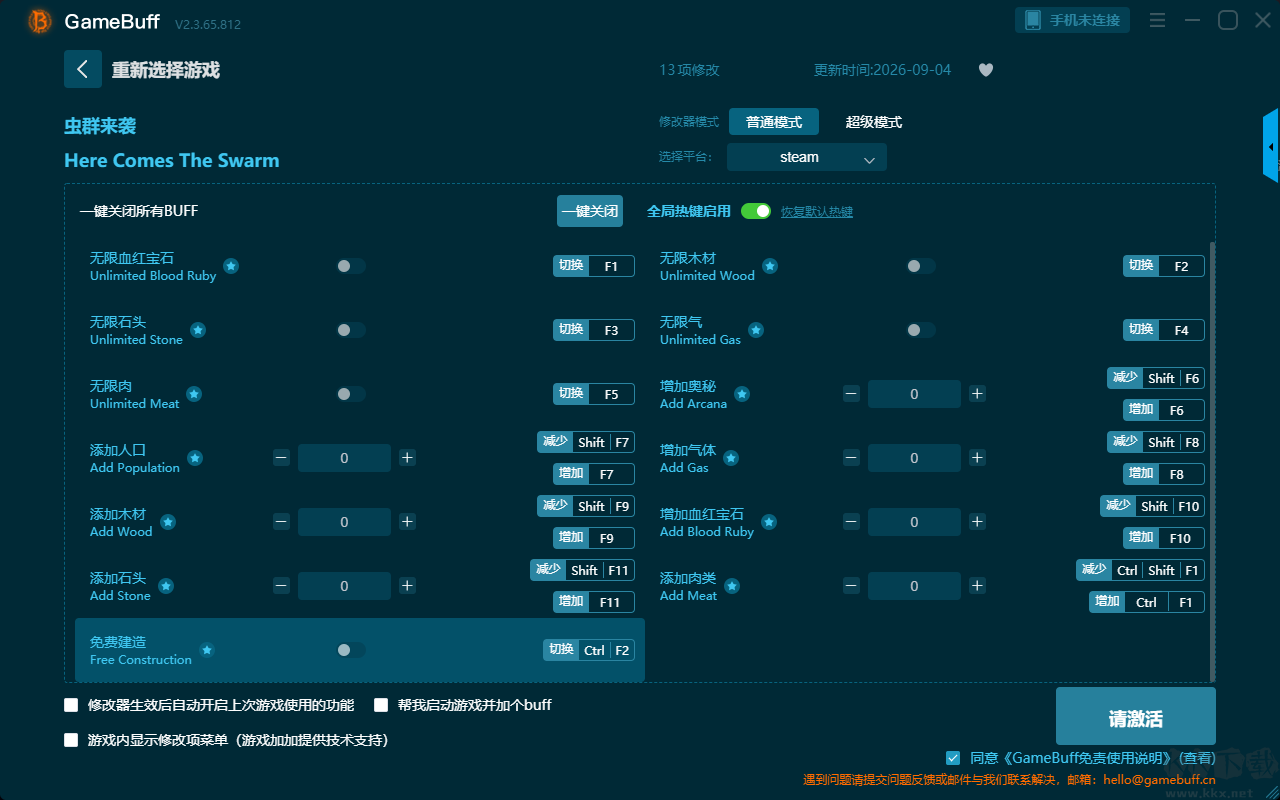Increase Add Stone value with plus

click(x=407, y=586)
